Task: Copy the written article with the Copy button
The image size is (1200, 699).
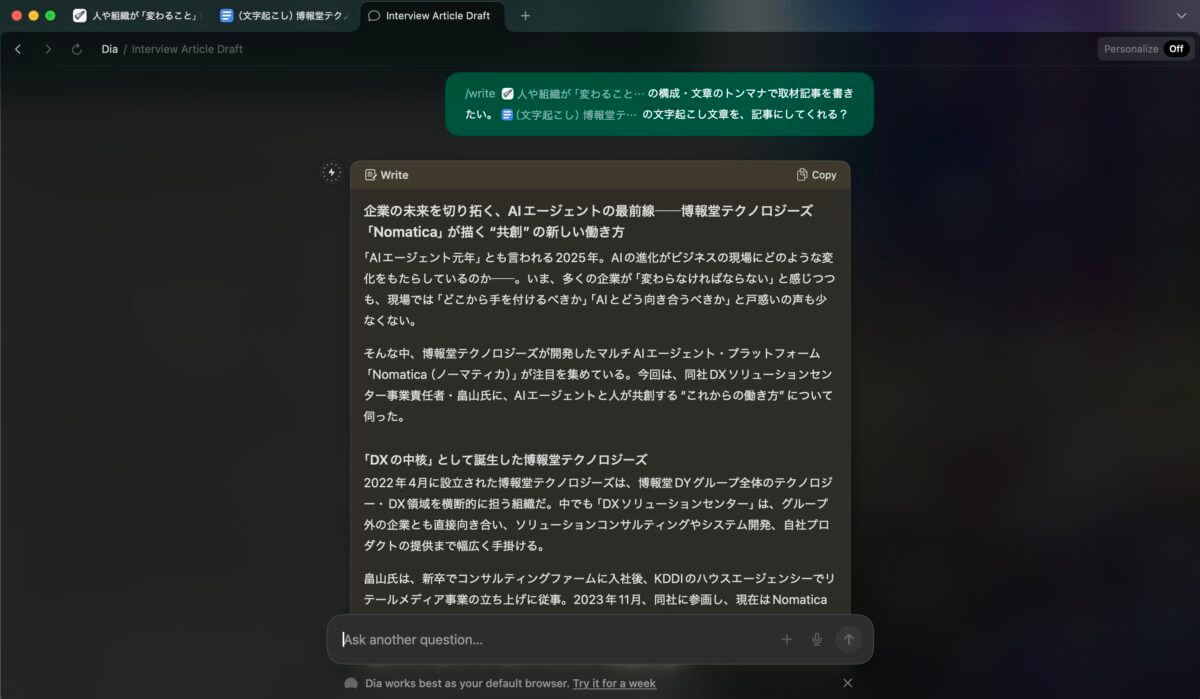Action: [816, 175]
